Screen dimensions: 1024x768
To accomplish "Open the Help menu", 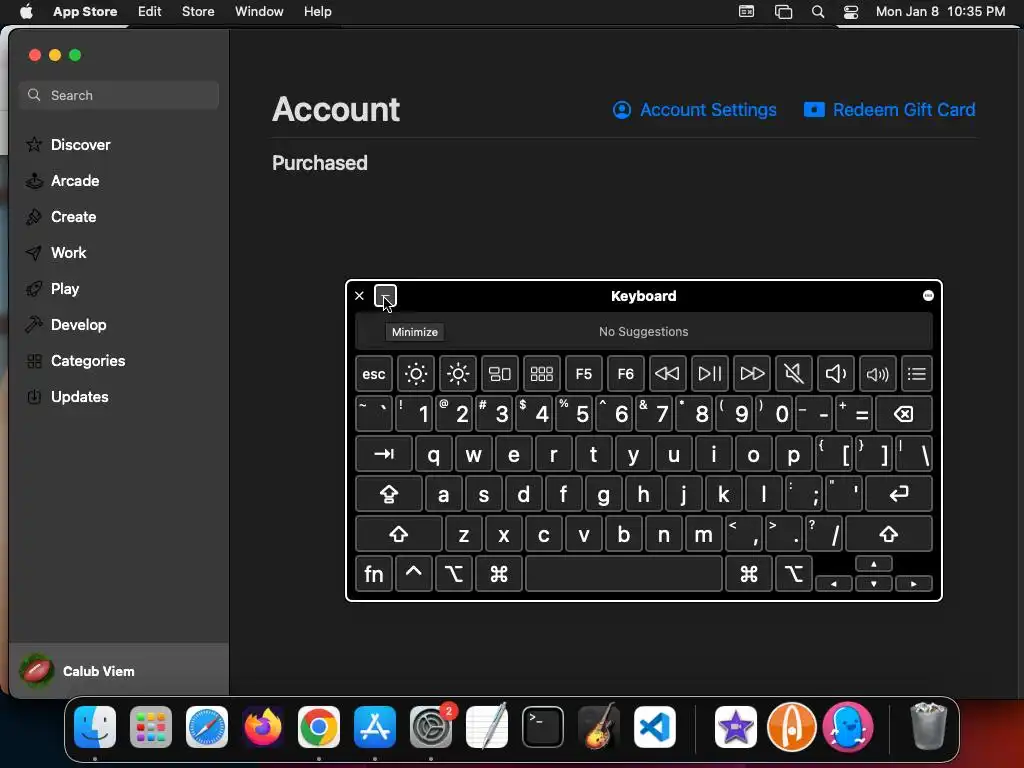I will tap(317, 11).
